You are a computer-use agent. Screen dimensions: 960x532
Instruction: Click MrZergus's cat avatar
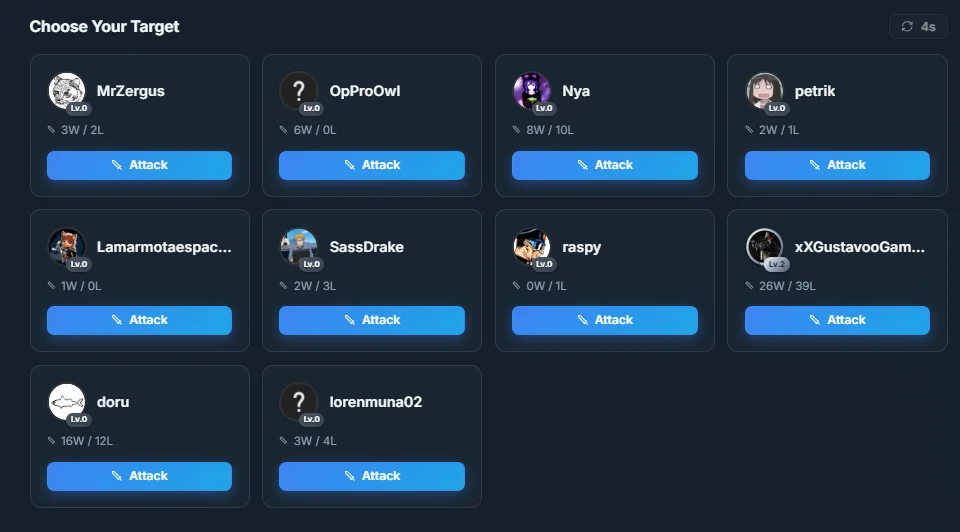click(x=67, y=91)
